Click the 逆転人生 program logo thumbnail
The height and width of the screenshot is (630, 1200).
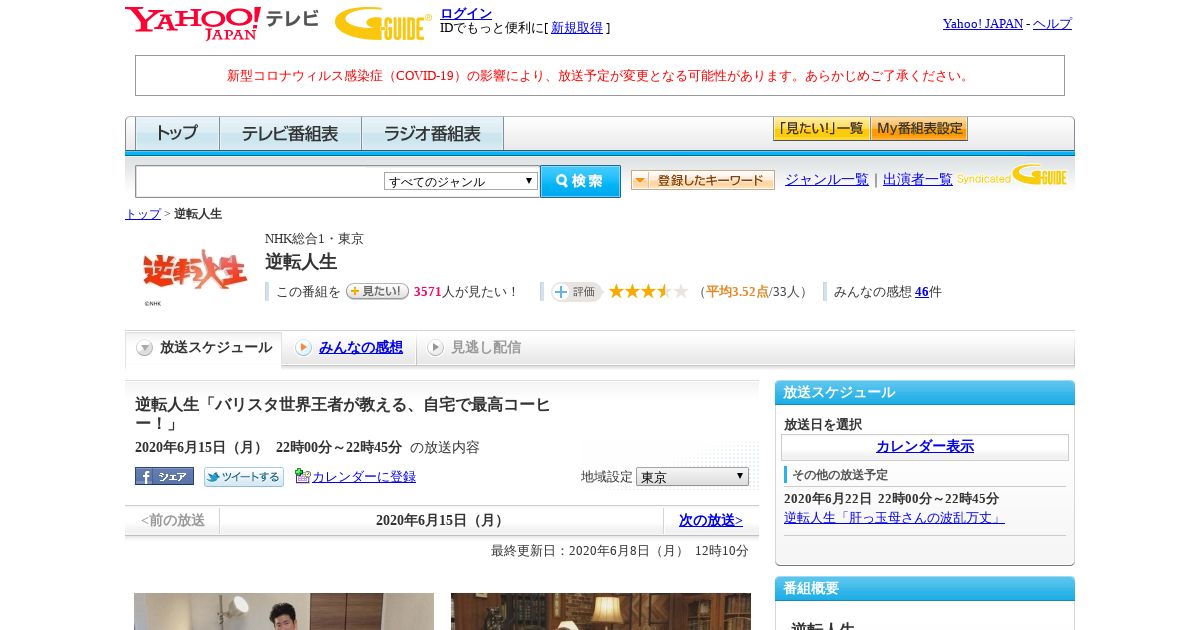(x=195, y=271)
